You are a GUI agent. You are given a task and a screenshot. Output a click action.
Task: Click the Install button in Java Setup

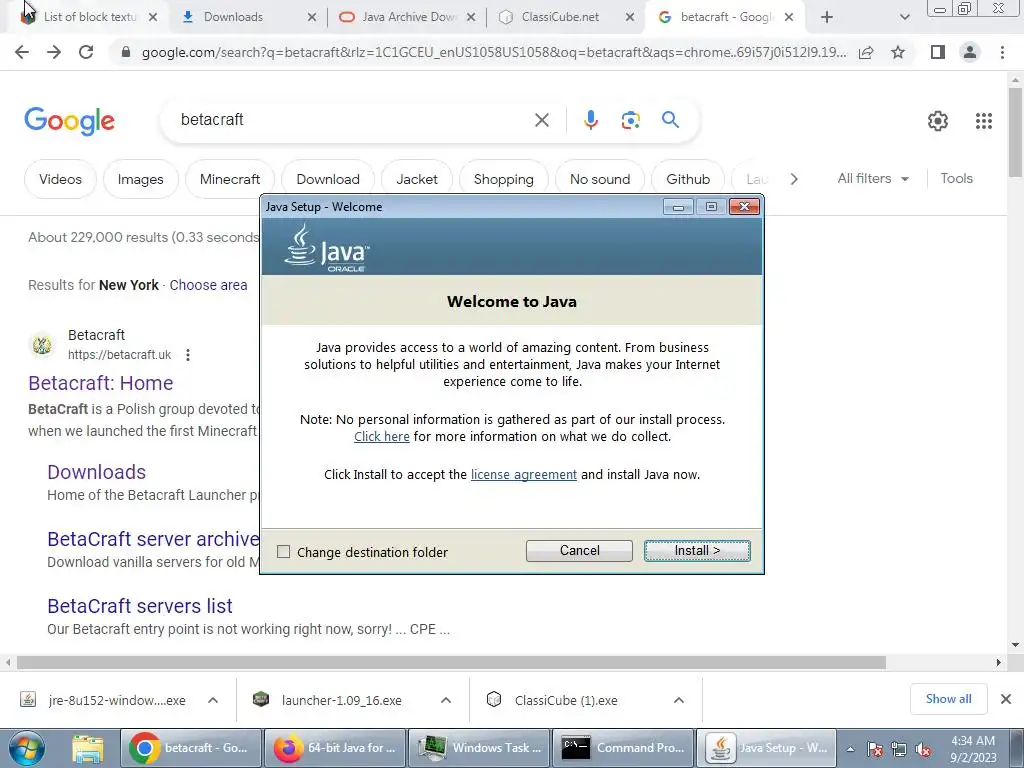coord(697,551)
